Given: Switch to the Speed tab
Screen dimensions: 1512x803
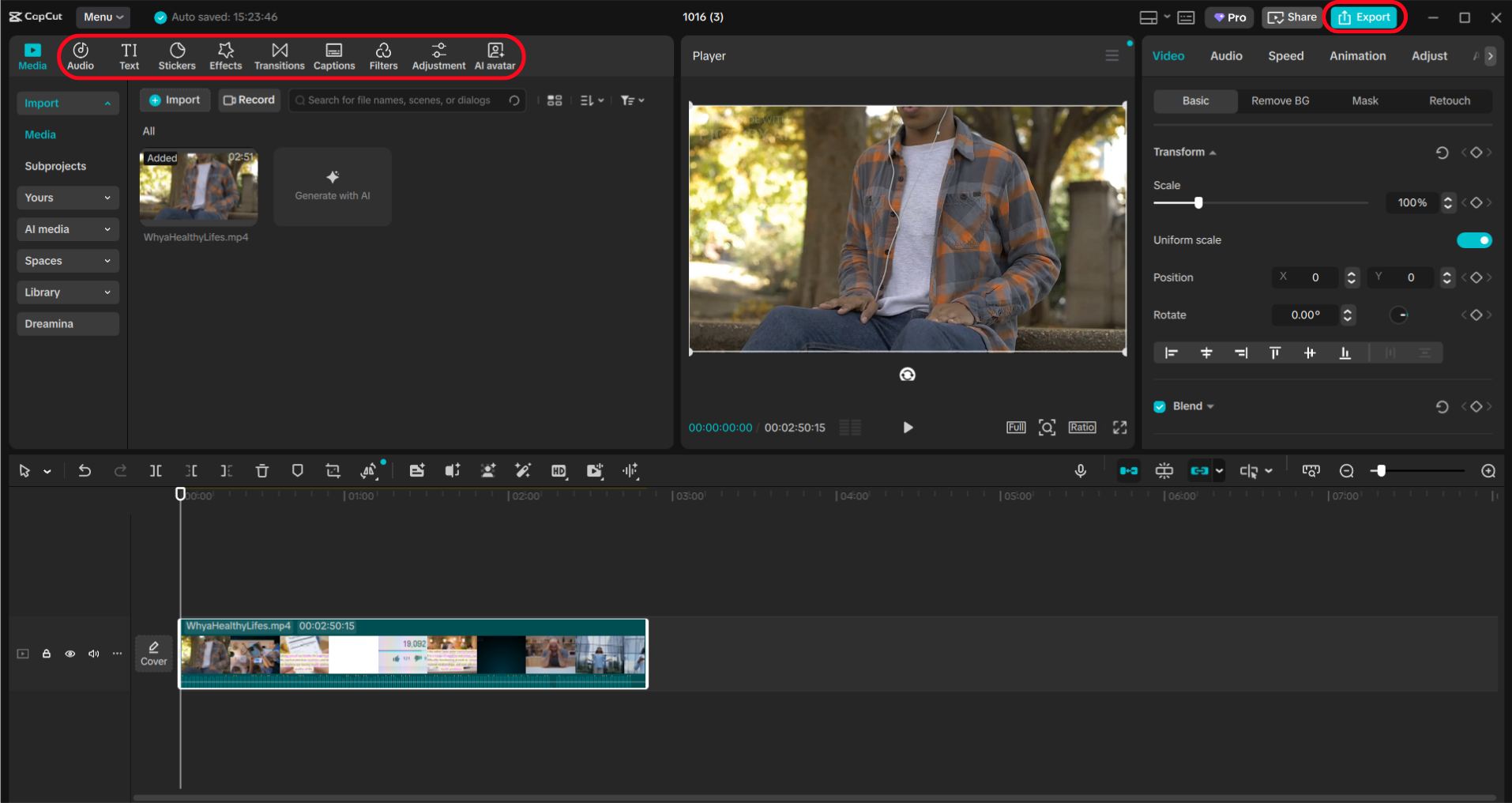Looking at the screenshot, I should 1285,56.
